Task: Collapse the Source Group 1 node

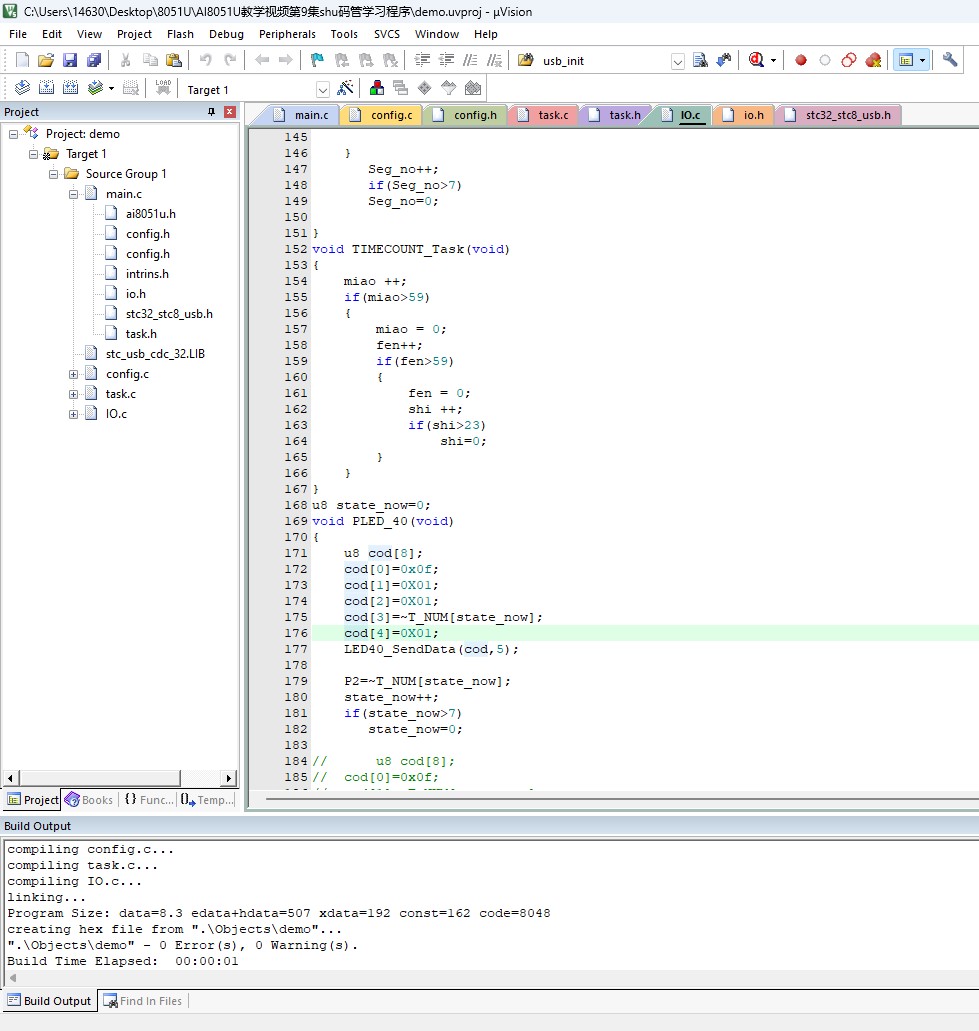Action: point(54,174)
